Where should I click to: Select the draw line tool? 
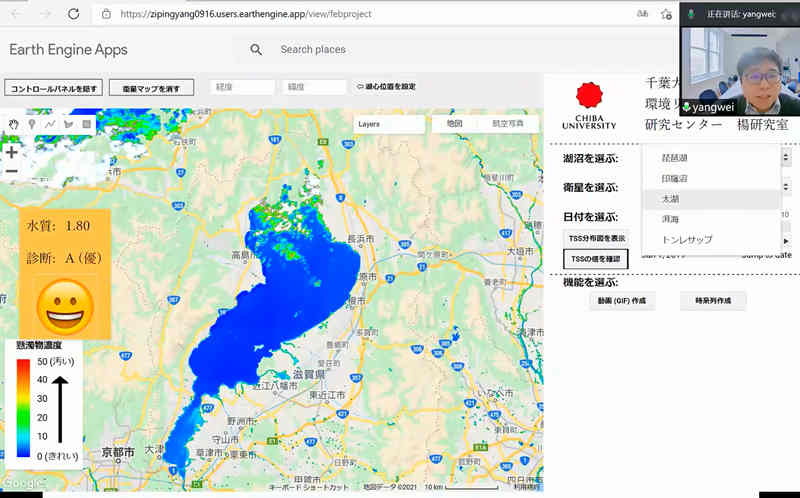tap(50, 124)
